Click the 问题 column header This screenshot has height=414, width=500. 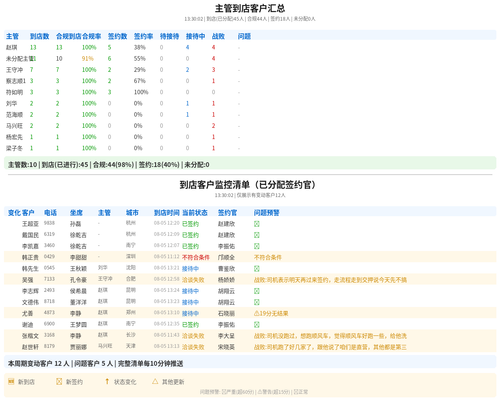(244, 36)
